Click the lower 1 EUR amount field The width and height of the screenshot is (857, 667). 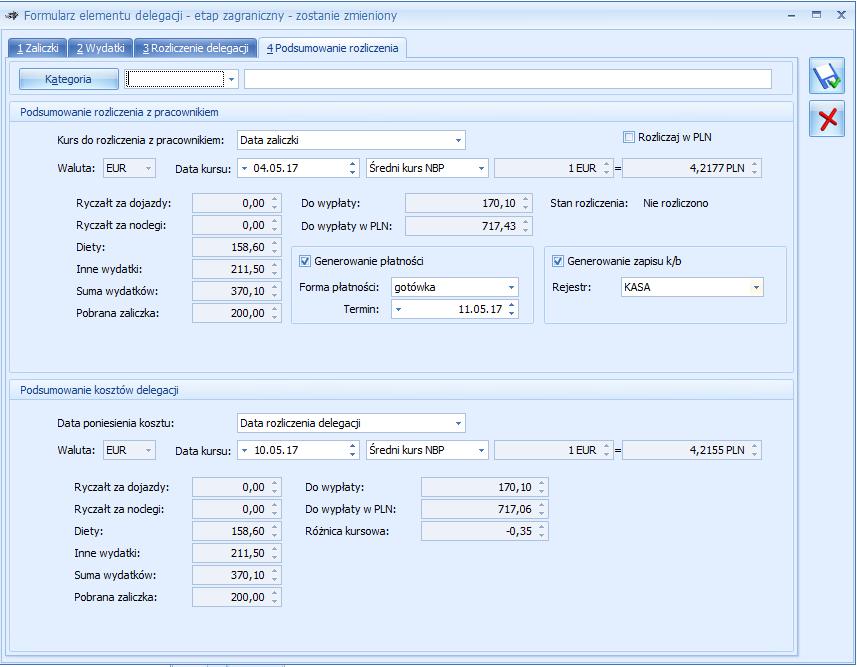[x=553, y=450]
